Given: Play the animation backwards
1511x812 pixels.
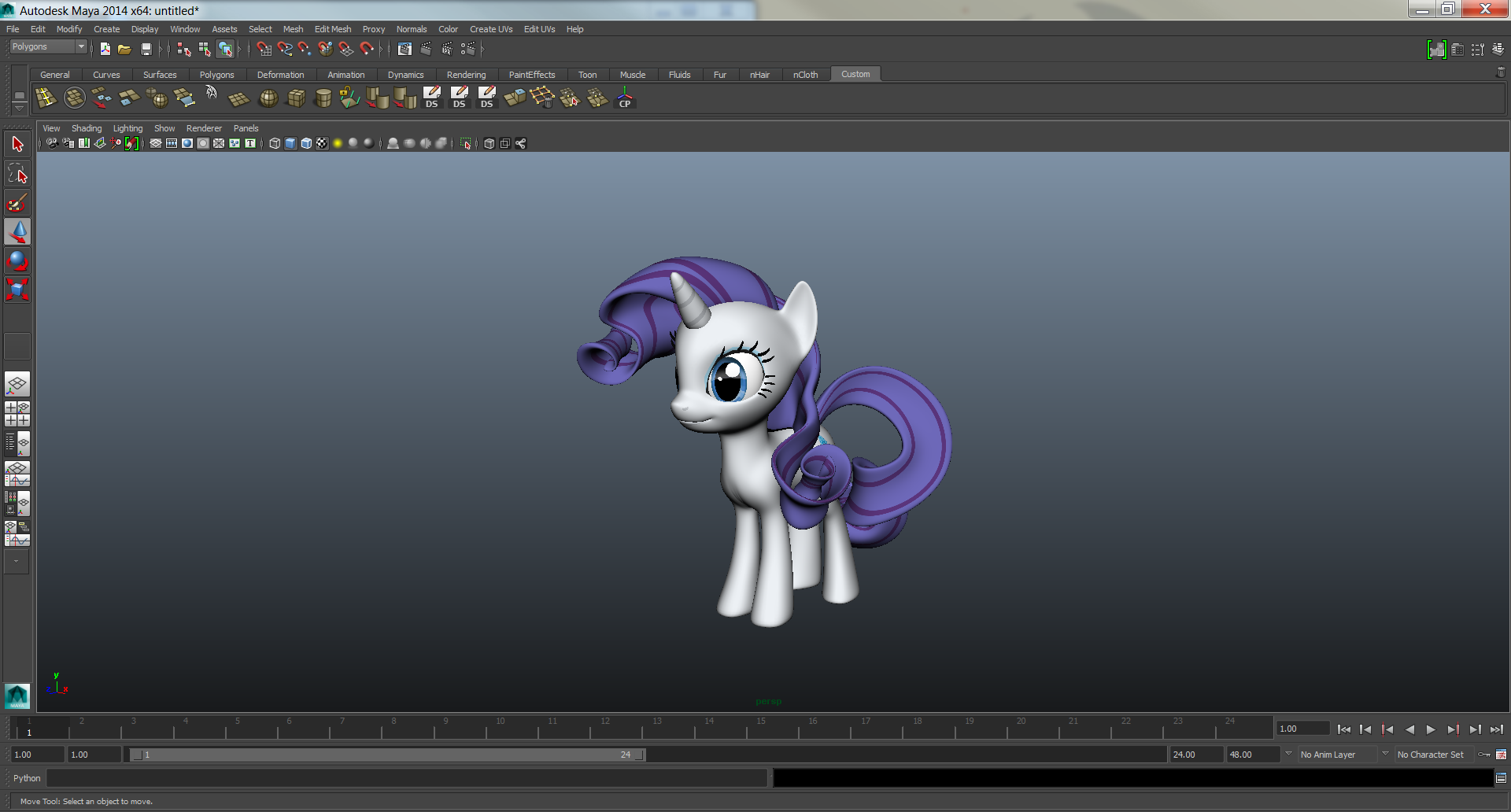Looking at the screenshot, I should tap(1409, 729).
